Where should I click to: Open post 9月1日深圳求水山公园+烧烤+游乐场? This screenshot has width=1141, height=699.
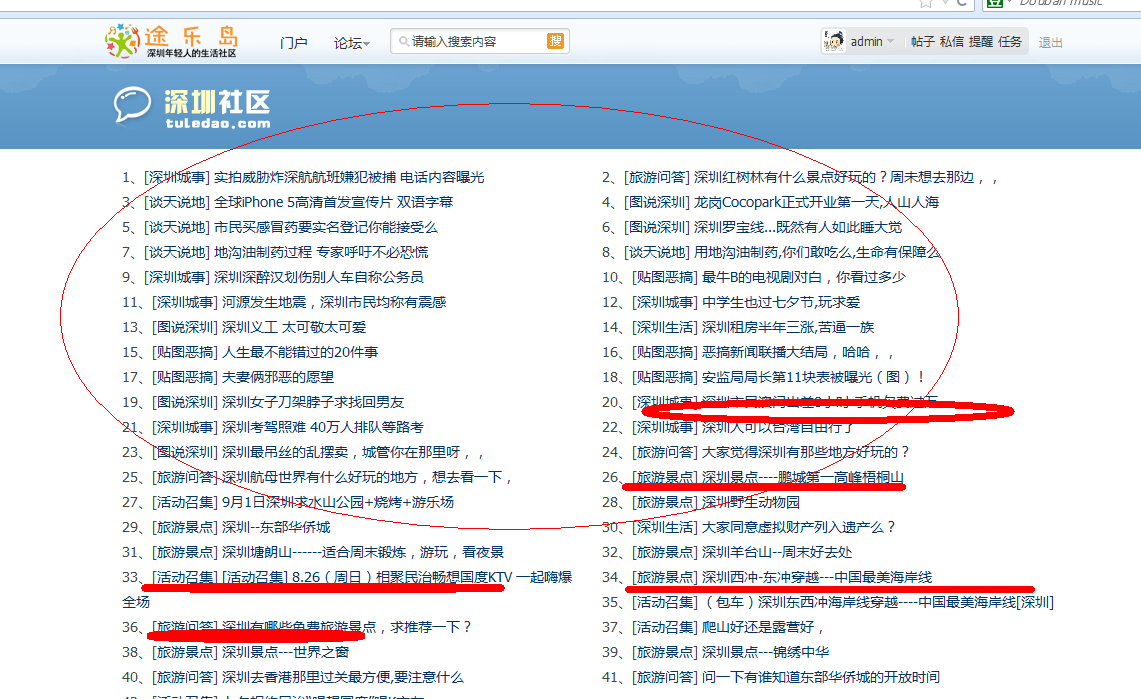pyautogui.click(x=338, y=503)
